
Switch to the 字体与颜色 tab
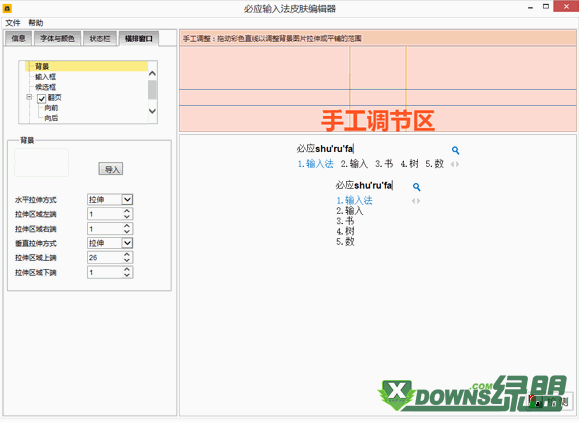click(x=57, y=38)
